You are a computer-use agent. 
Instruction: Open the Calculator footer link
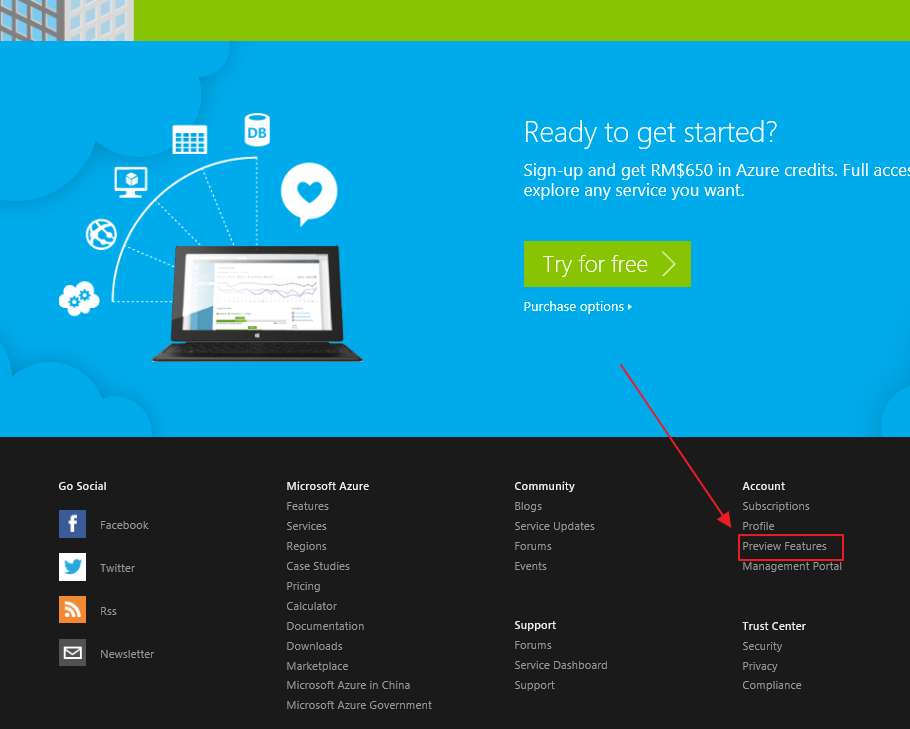point(312,606)
